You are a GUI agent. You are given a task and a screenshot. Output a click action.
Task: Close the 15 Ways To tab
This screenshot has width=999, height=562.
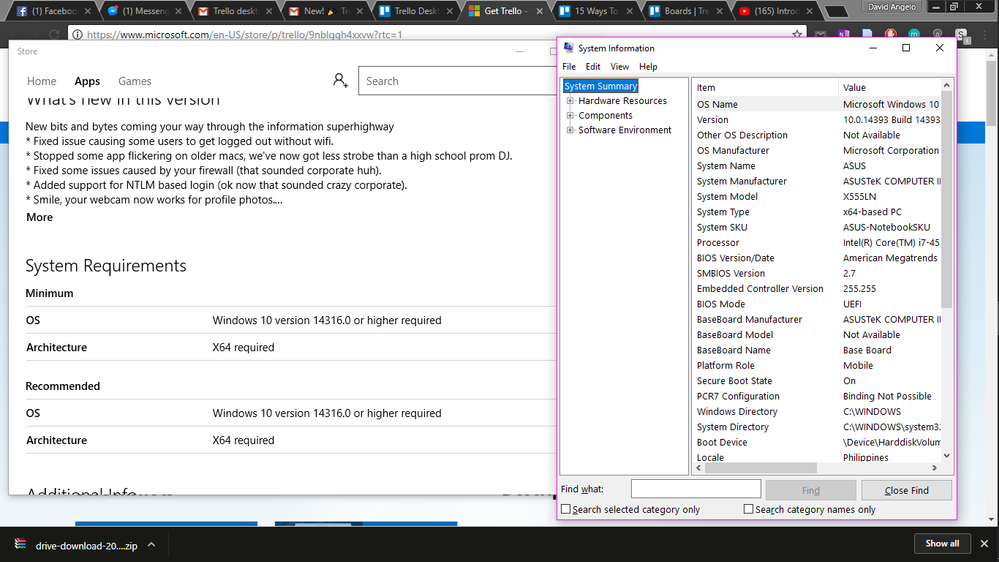(x=629, y=11)
